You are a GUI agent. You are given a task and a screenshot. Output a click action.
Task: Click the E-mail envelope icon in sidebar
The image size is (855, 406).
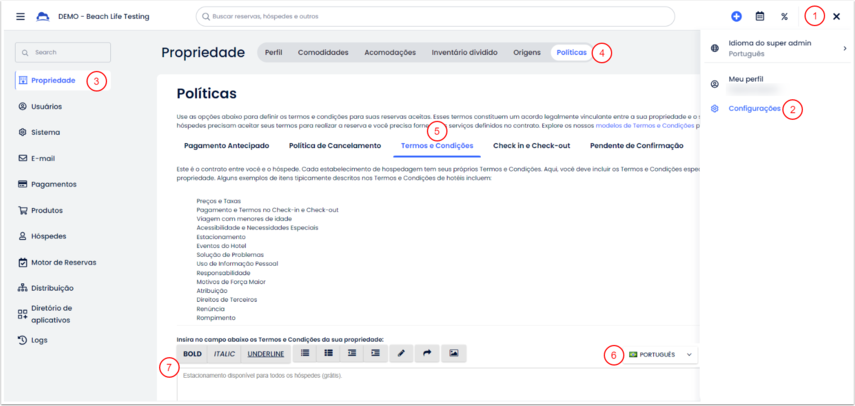coord(23,159)
